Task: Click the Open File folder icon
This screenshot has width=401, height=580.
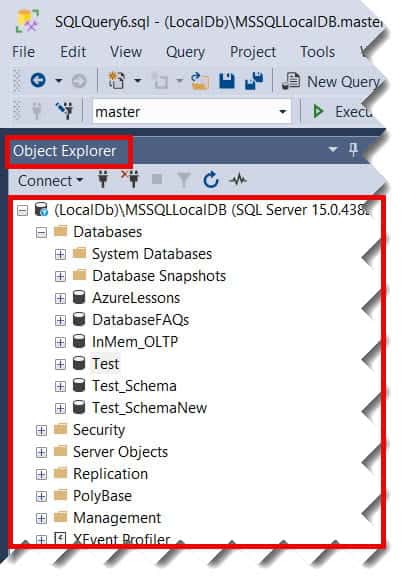Action: pyautogui.click(x=200, y=81)
